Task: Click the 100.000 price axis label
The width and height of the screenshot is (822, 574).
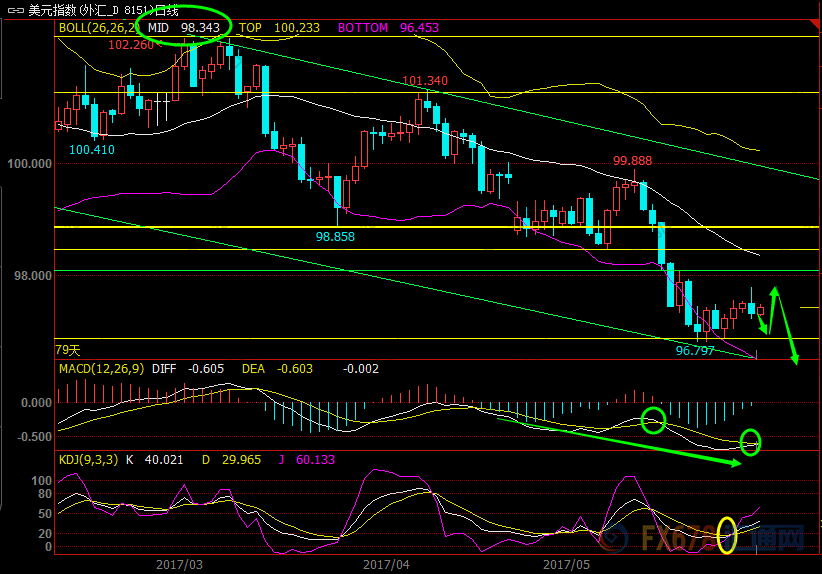Action: [29, 164]
